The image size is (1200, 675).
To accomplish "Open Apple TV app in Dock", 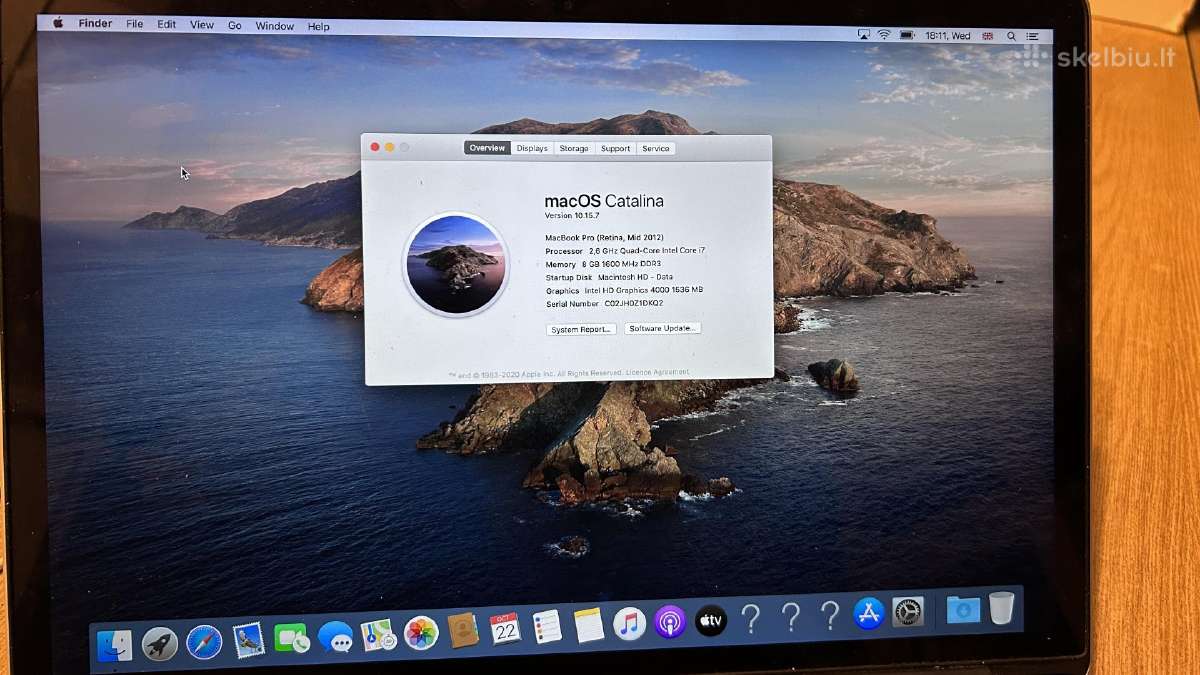I will point(710,620).
